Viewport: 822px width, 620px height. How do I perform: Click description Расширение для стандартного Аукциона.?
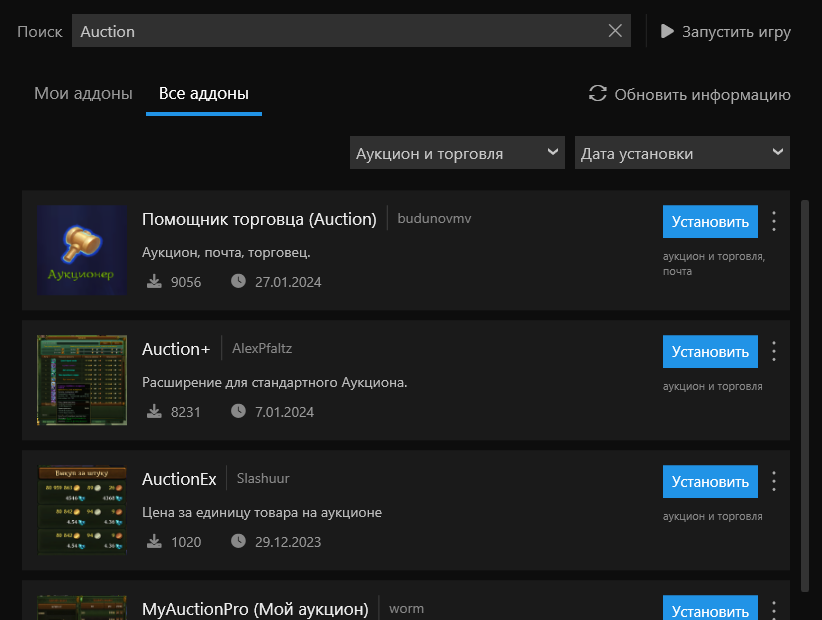point(275,383)
